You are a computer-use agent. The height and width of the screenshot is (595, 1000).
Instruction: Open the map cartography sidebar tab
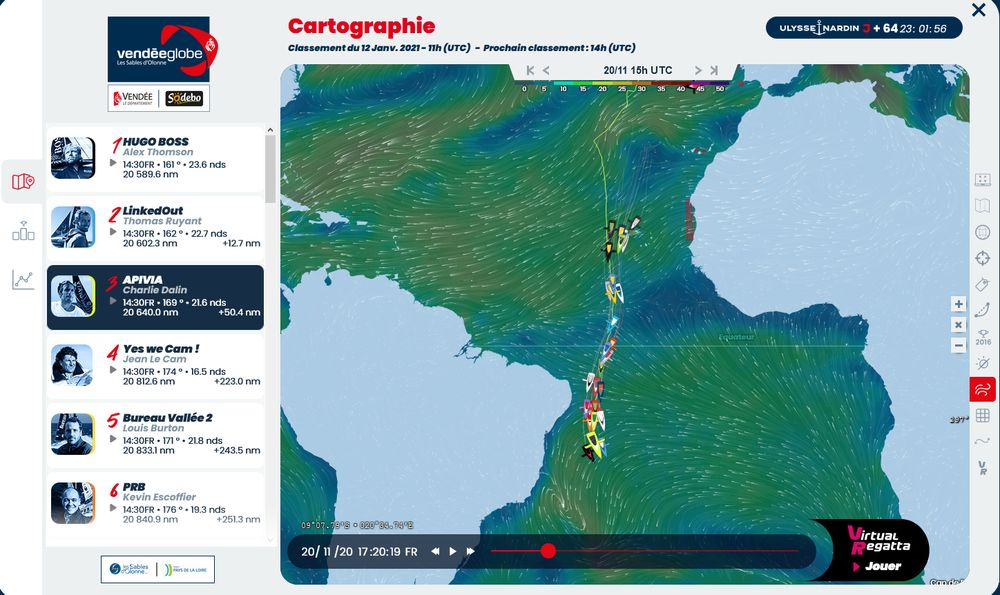coord(23,182)
